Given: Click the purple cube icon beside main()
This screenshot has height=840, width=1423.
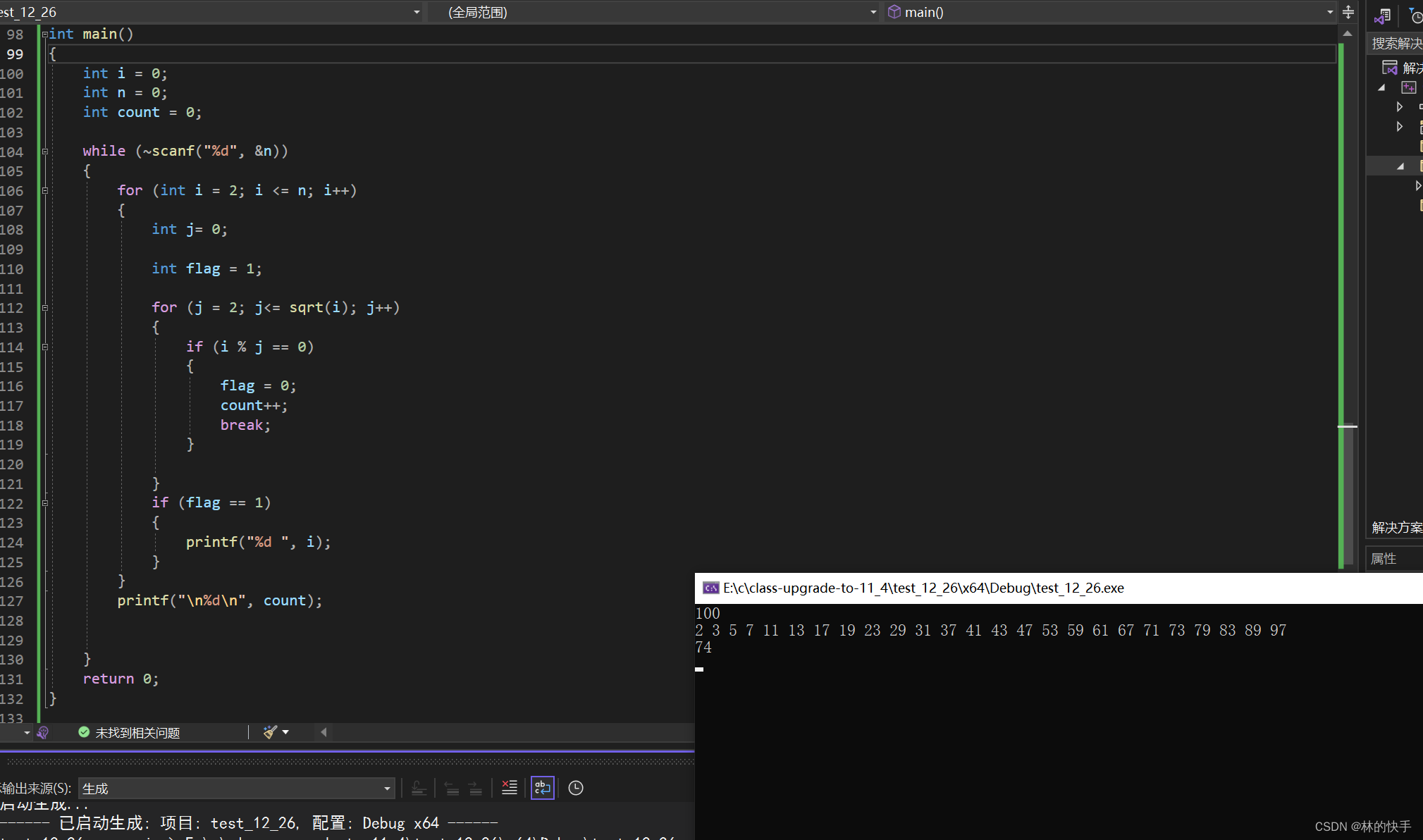Looking at the screenshot, I should [894, 12].
